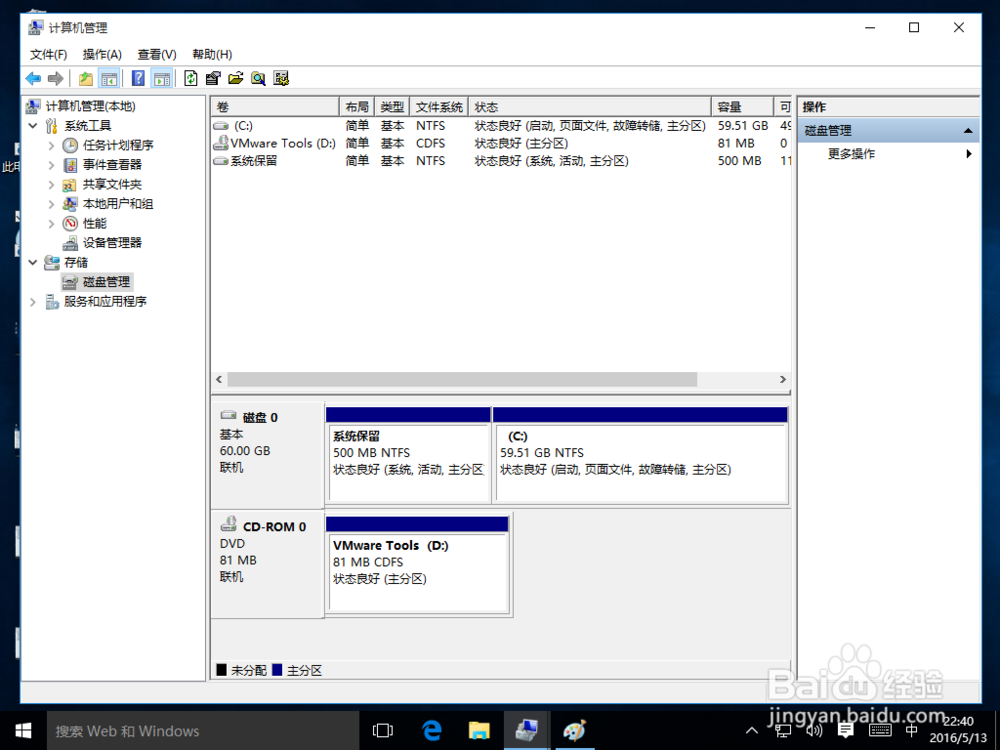Select System Tools (系统工具) node
Screen dimensions: 1000x750
pos(78,126)
